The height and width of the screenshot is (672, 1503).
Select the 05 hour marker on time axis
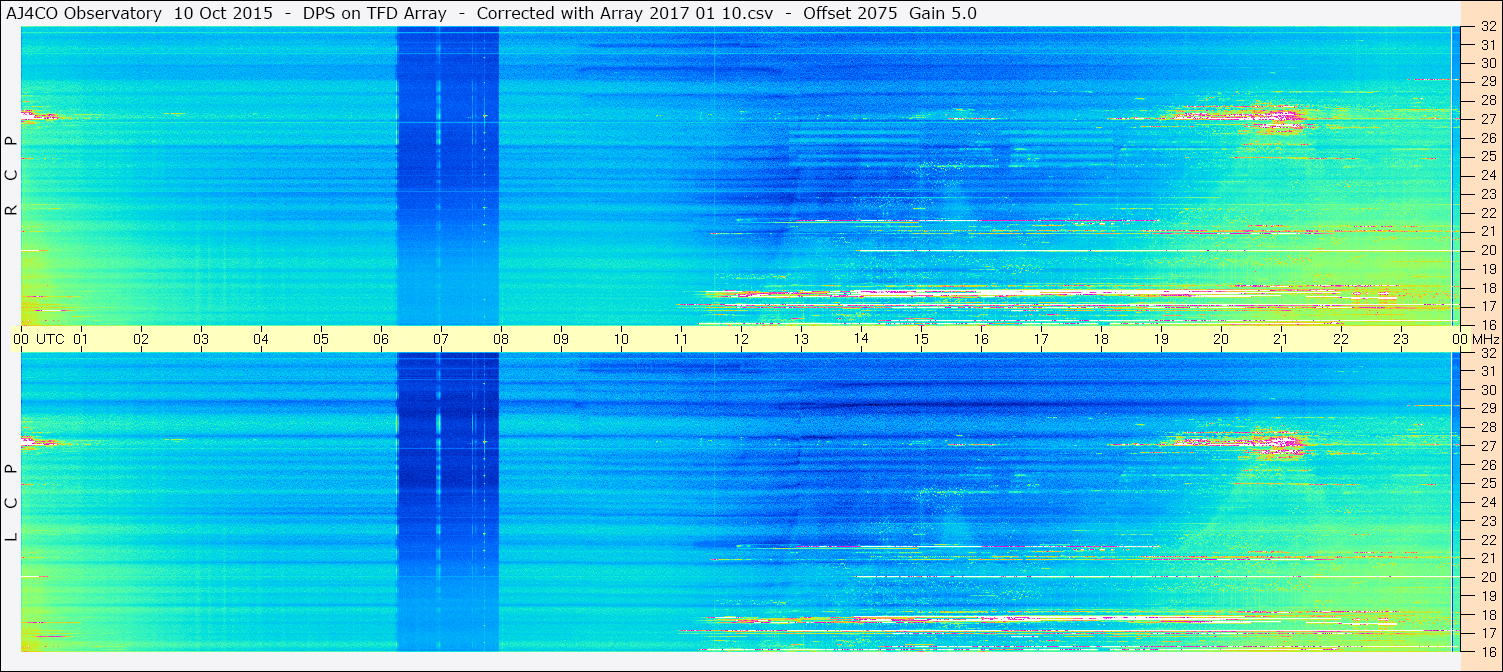pyautogui.click(x=321, y=339)
